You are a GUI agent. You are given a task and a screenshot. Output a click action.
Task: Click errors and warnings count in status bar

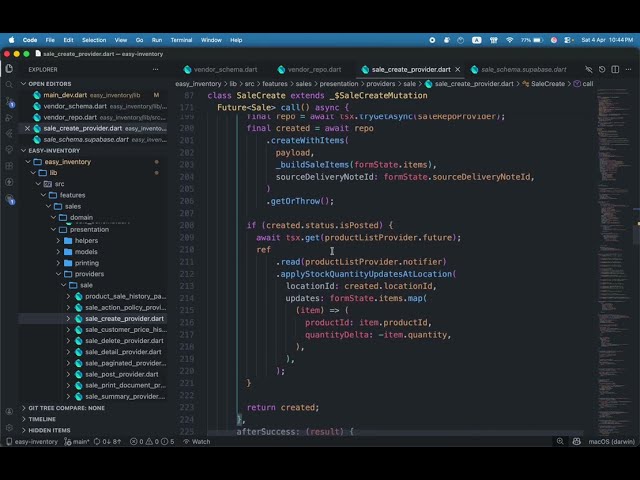pyautogui.click(x=152, y=441)
